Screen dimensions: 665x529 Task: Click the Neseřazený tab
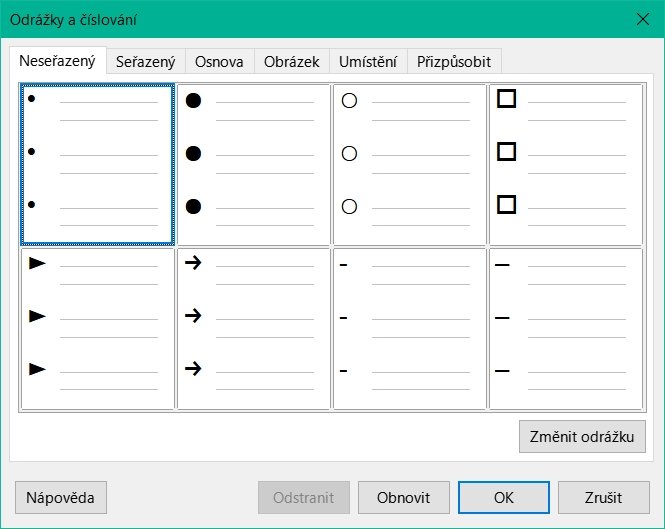[58, 60]
